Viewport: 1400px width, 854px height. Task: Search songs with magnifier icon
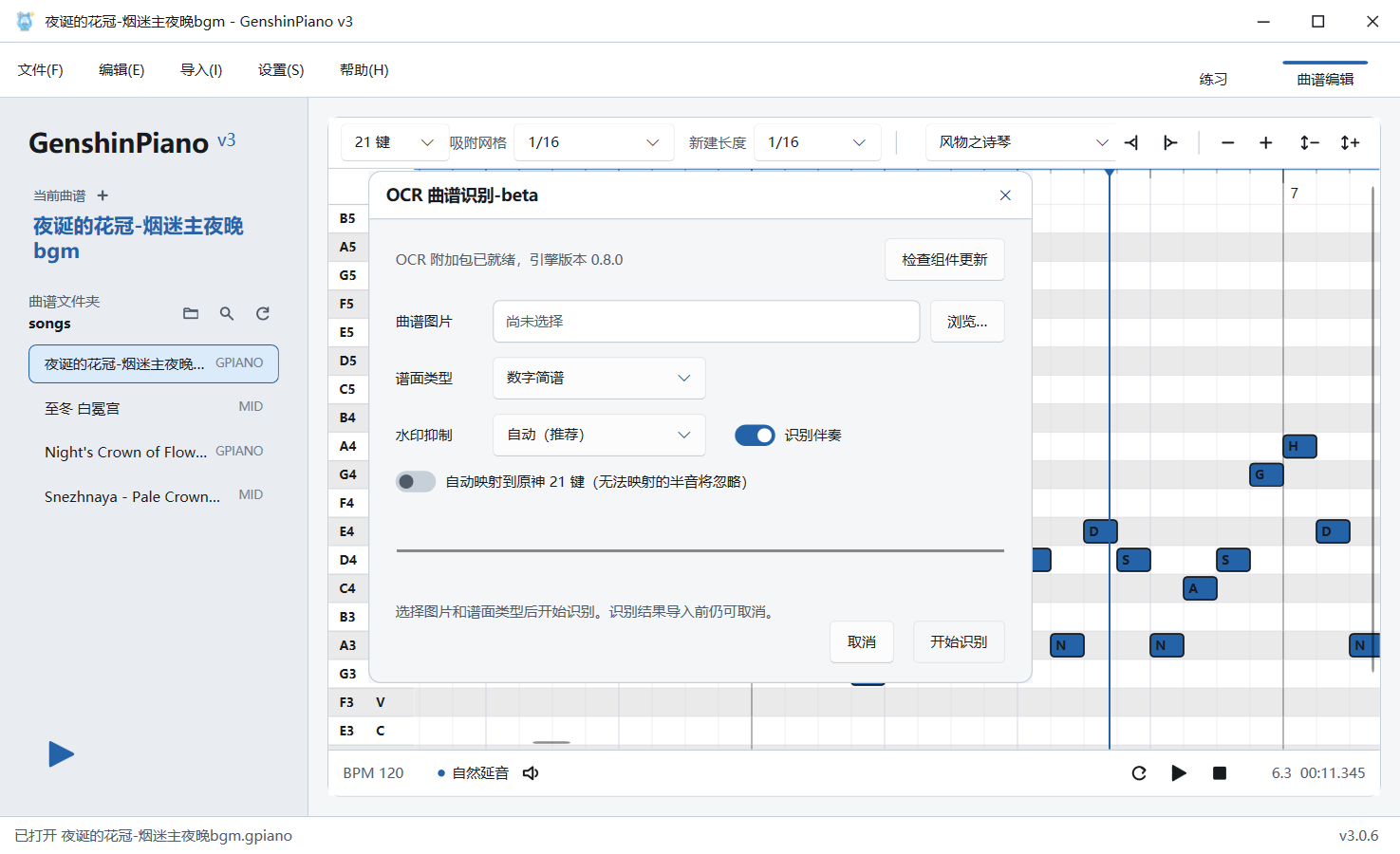[x=227, y=313]
